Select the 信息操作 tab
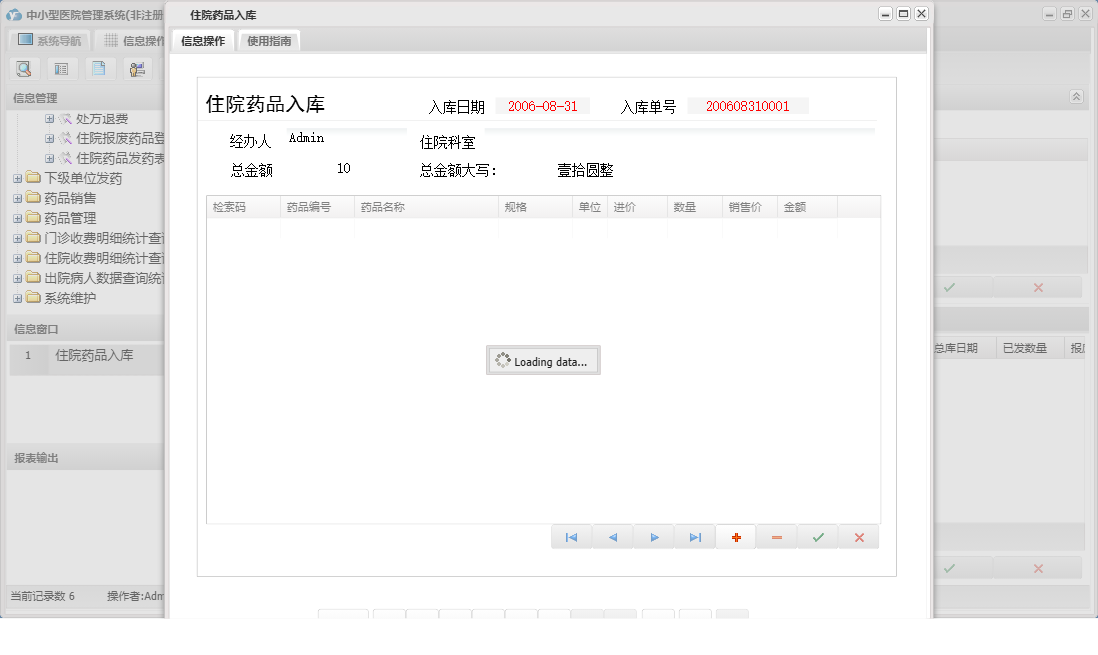The width and height of the screenshot is (1098, 655). [203, 40]
